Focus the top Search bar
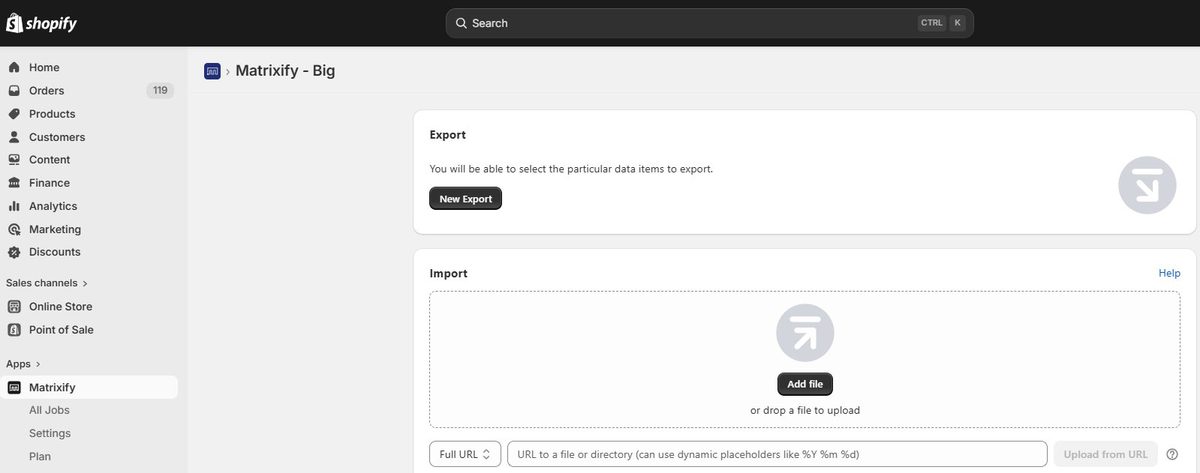 click(x=709, y=23)
